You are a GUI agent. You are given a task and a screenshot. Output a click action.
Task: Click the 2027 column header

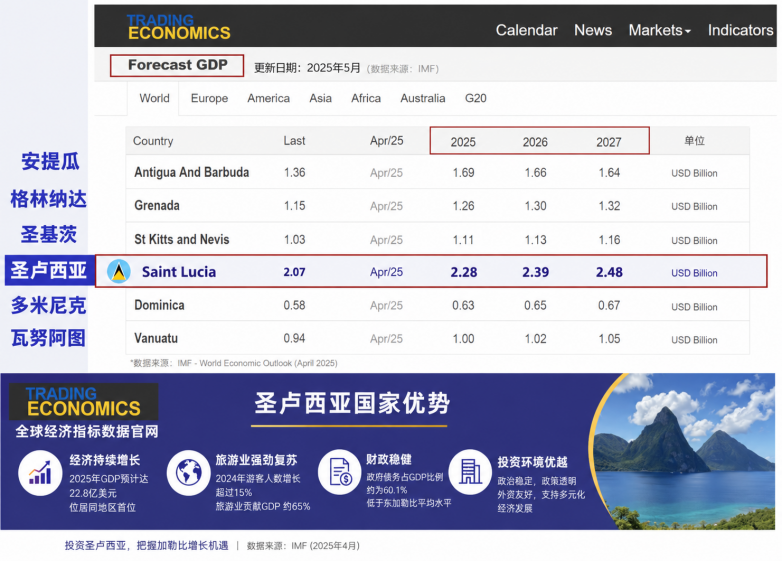tap(608, 142)
